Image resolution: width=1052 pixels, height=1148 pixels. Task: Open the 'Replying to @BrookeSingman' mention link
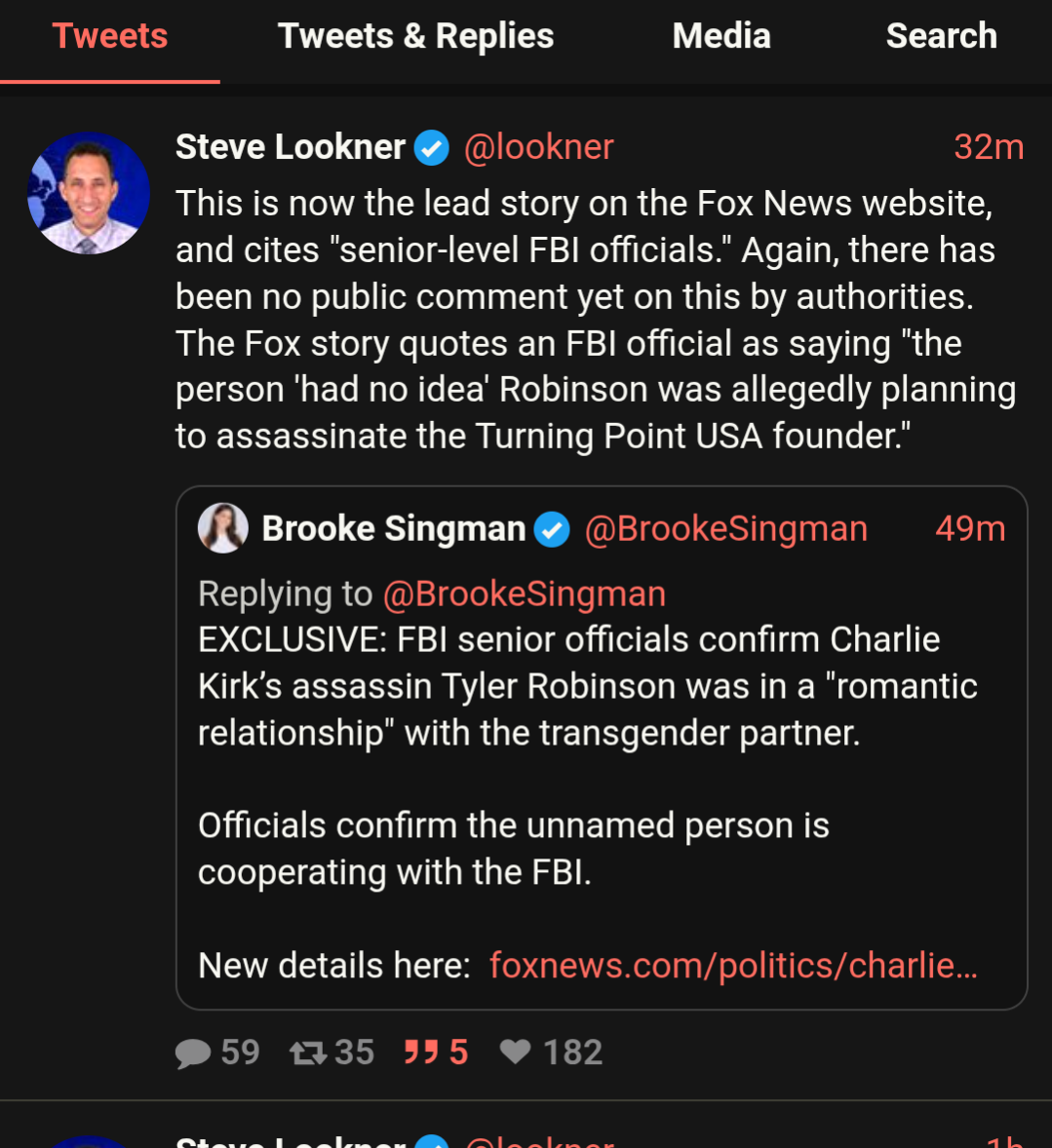pyautogui.click(x=525, y=593)
